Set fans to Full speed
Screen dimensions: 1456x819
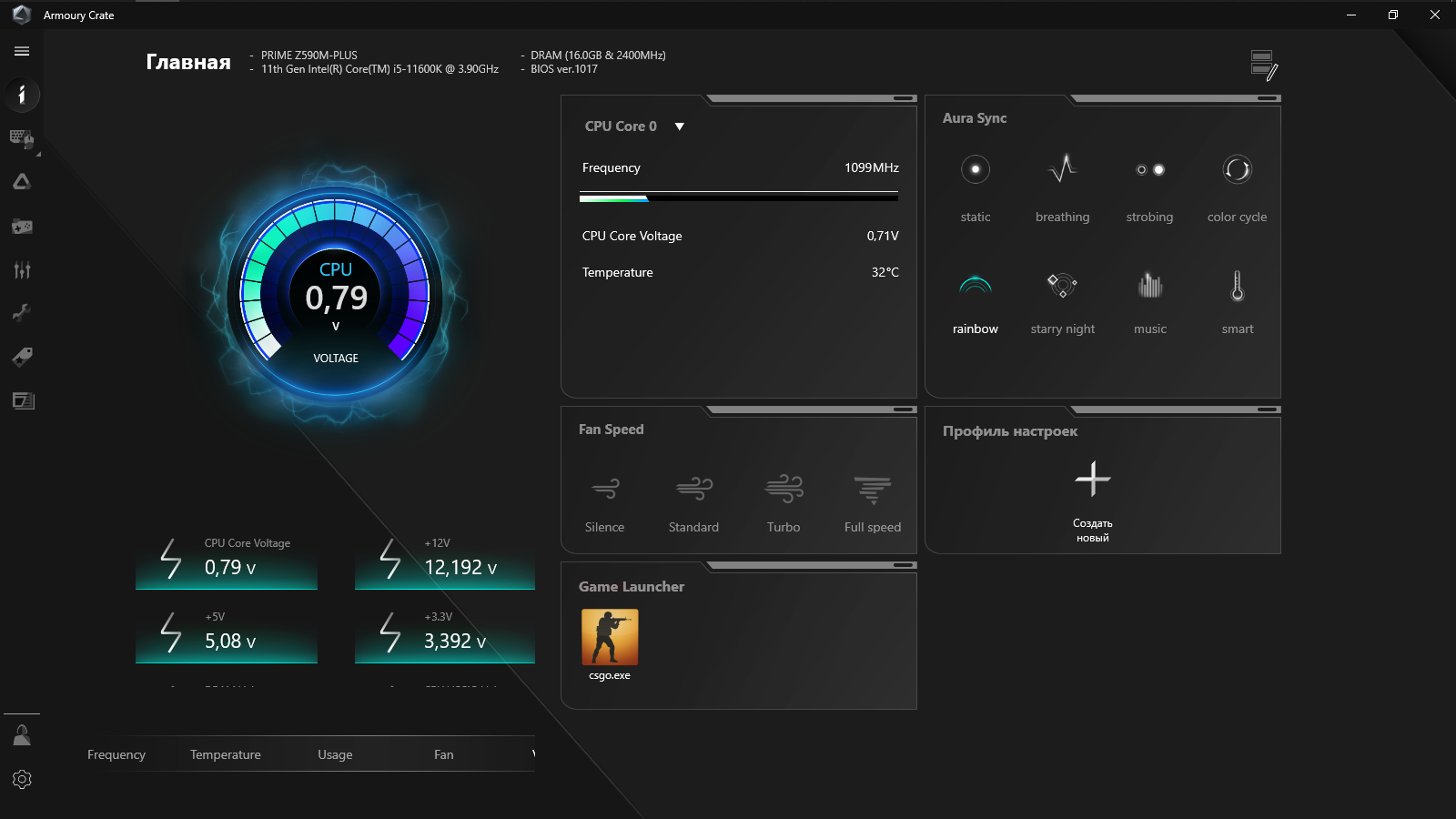[x=873, y=503]
